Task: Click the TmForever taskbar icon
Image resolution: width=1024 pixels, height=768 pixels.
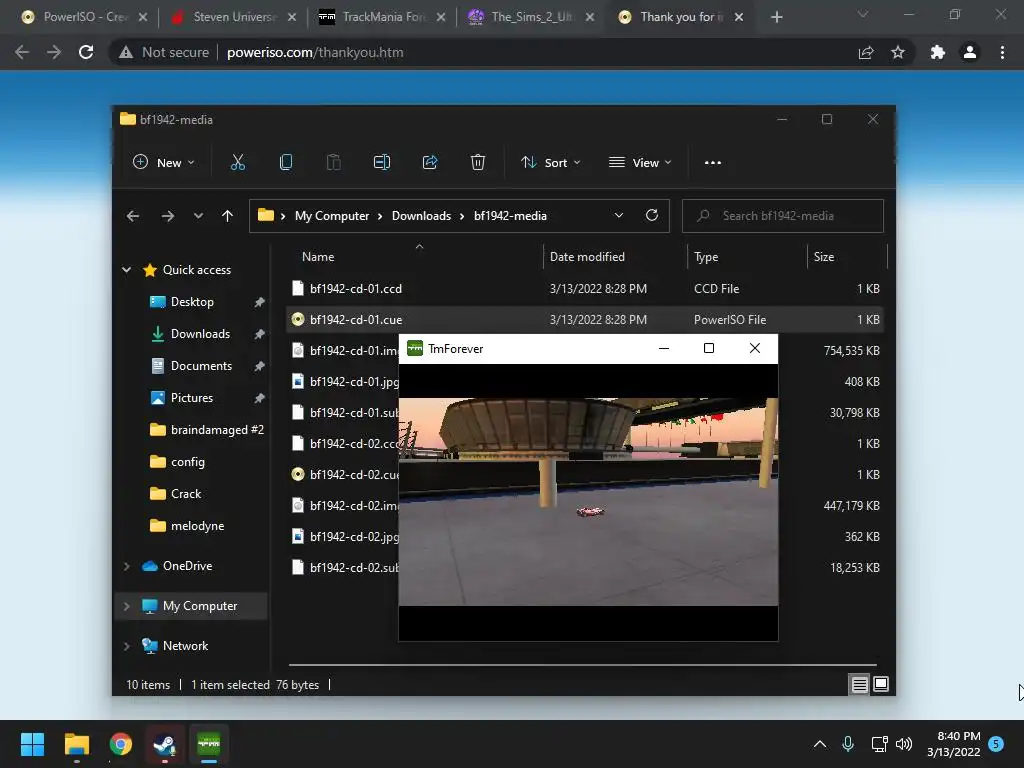Action: (209, 744)
